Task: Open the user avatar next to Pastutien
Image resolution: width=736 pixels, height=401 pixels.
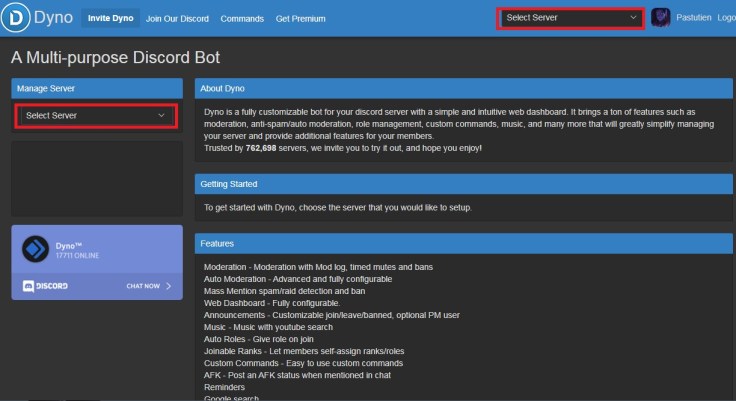Action: (x=660, y=18)
